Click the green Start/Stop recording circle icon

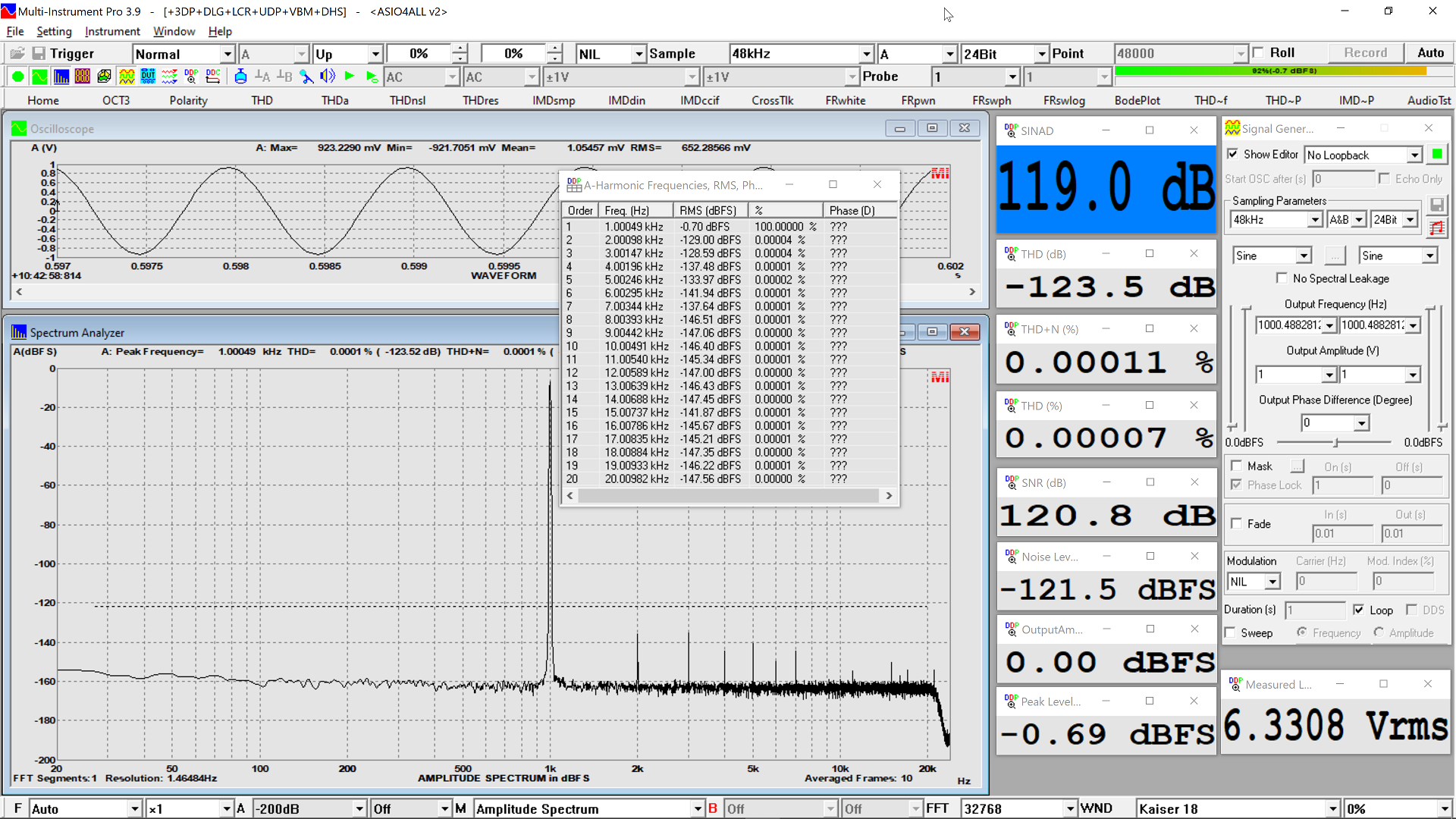pos(17,76)
